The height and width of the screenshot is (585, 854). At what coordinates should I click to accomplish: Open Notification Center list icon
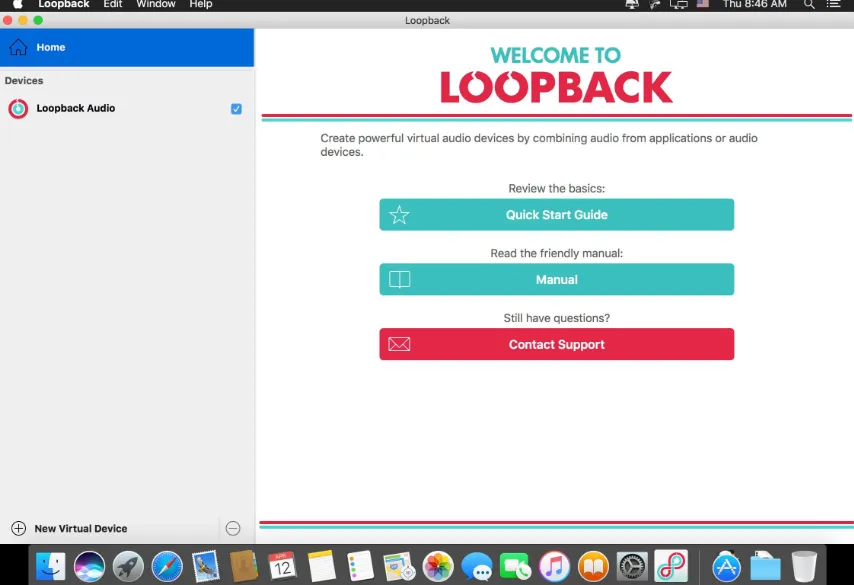click(833, 4)
